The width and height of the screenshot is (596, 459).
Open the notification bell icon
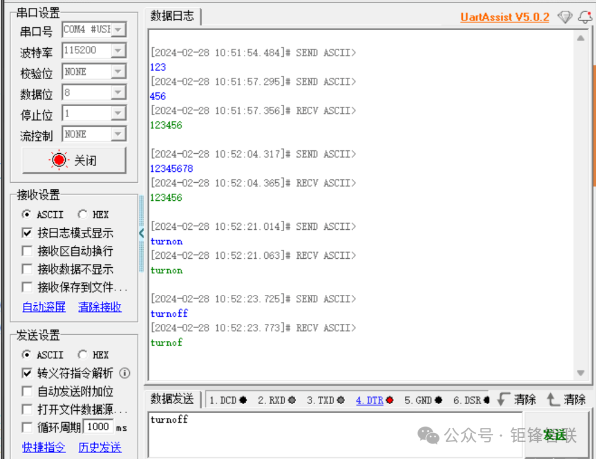pos(585,17)
